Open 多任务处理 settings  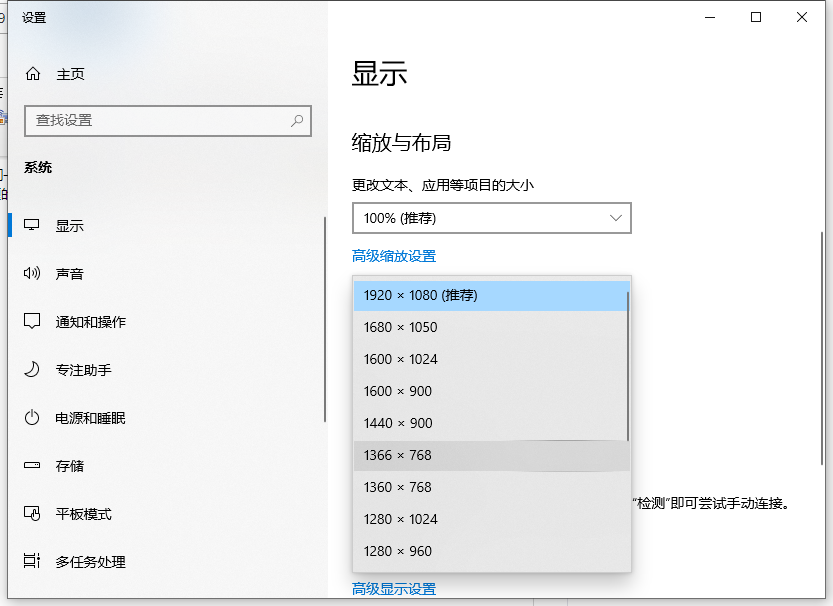pos(30,561)
